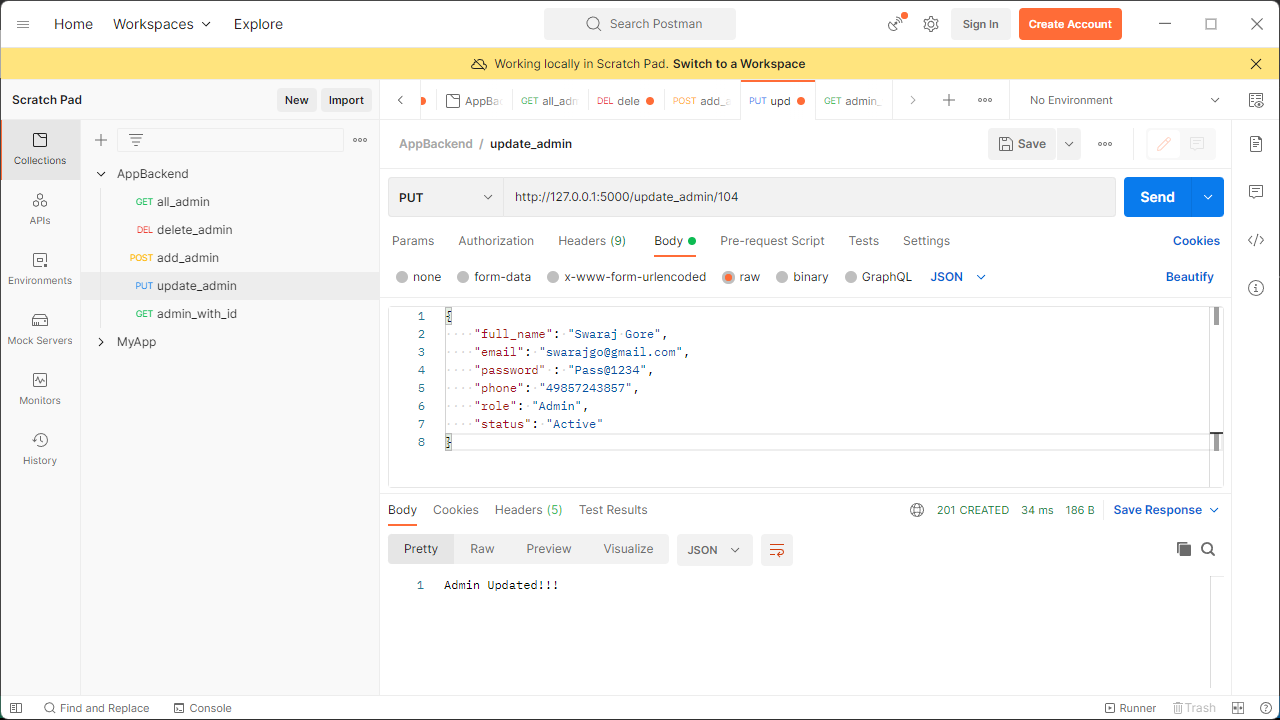
Task: Open the request info pane icon
Action: (x=1256, y=288)
